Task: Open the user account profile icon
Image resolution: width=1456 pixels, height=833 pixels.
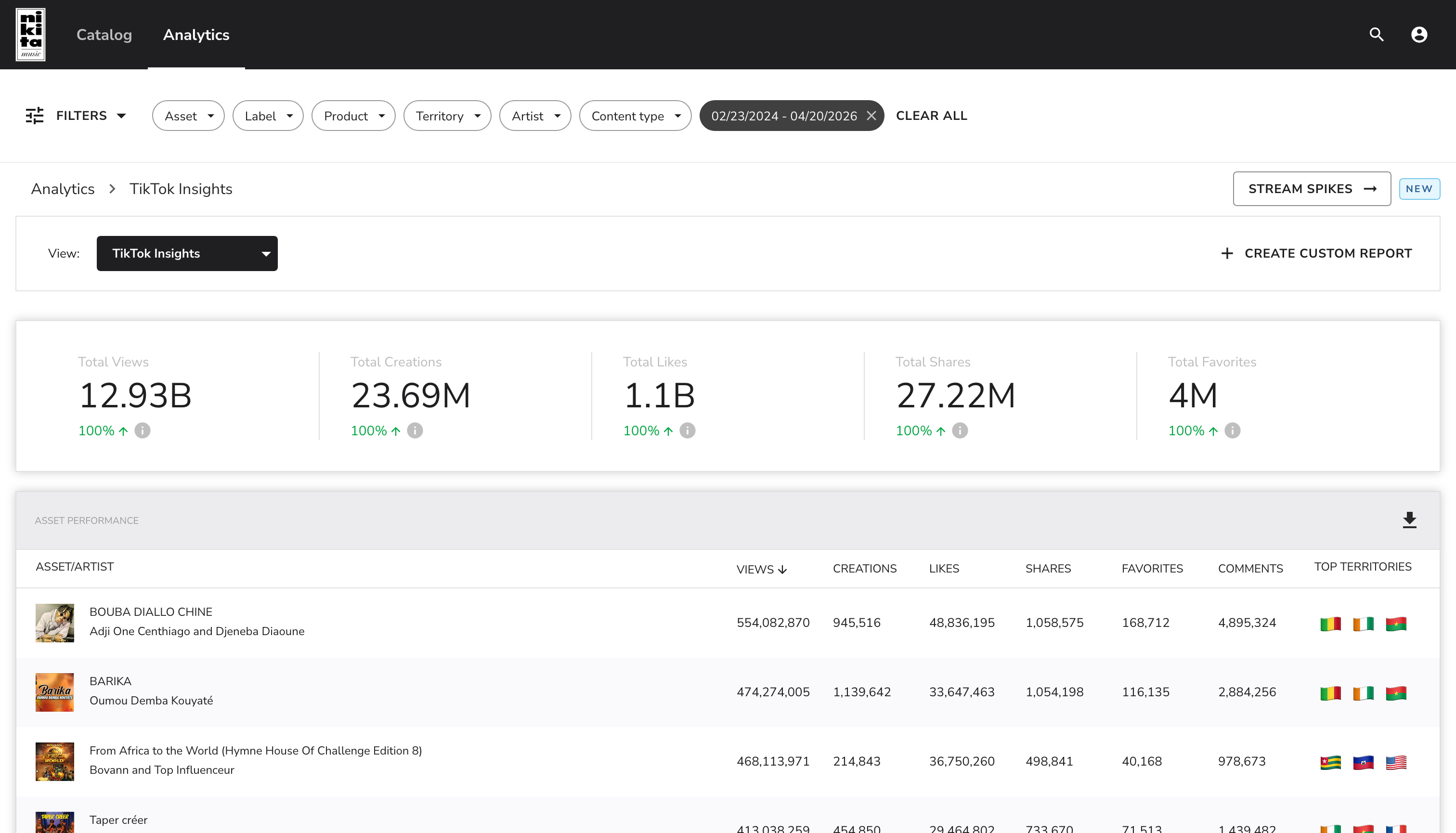Action: 1419,34
